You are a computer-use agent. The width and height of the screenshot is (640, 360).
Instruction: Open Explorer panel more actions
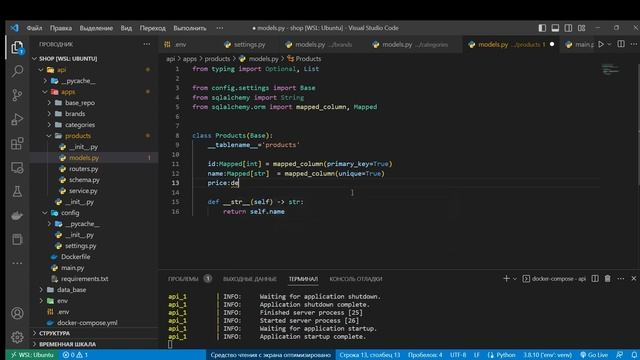pos(147,44)
